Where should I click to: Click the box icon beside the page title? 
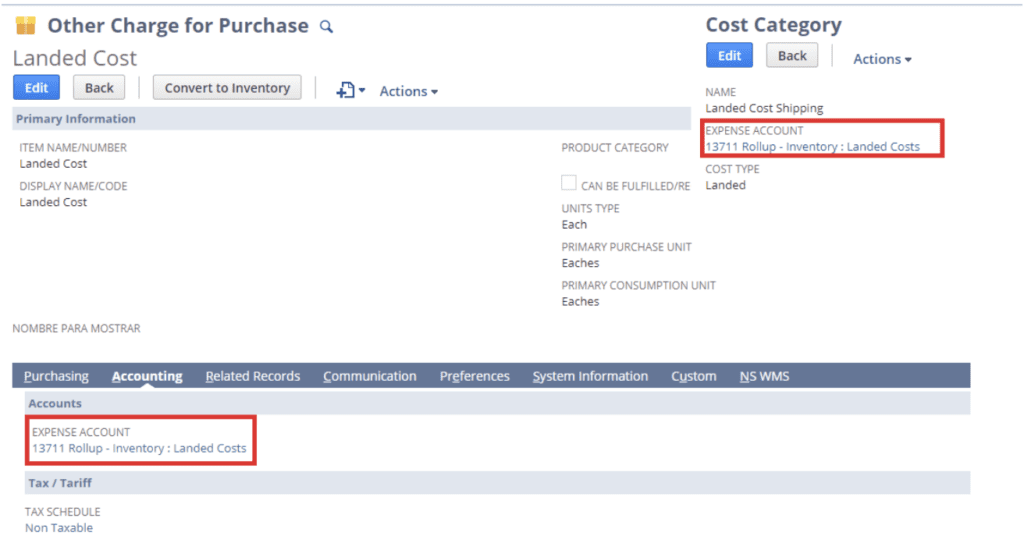[x=25, y=26]
